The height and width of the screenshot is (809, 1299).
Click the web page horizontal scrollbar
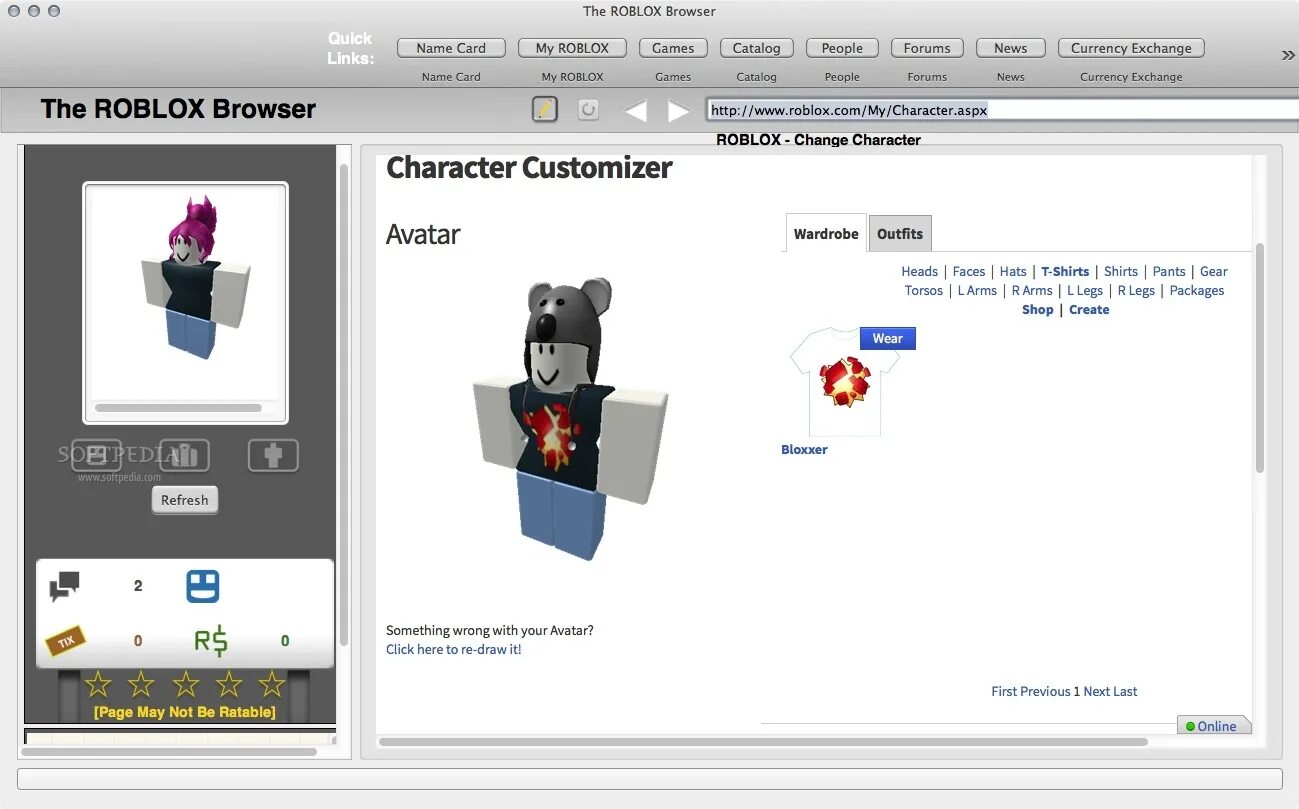pos(763,742)
